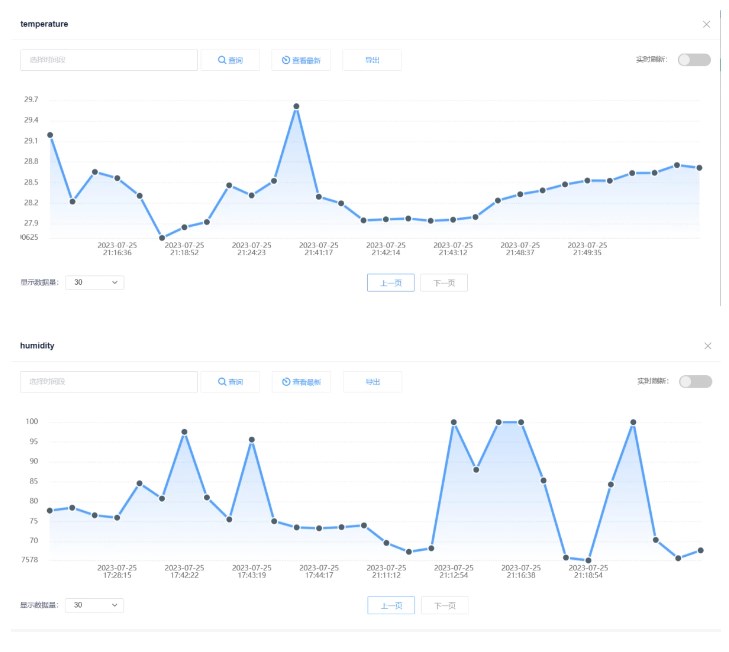The width and height of the screenshot is (729, 652).
Task: Close the temperature panel
Action: click(706, 24)
